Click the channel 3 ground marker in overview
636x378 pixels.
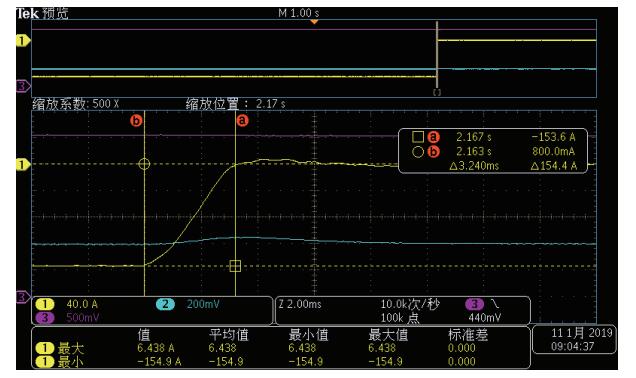[x=23, y=86]
